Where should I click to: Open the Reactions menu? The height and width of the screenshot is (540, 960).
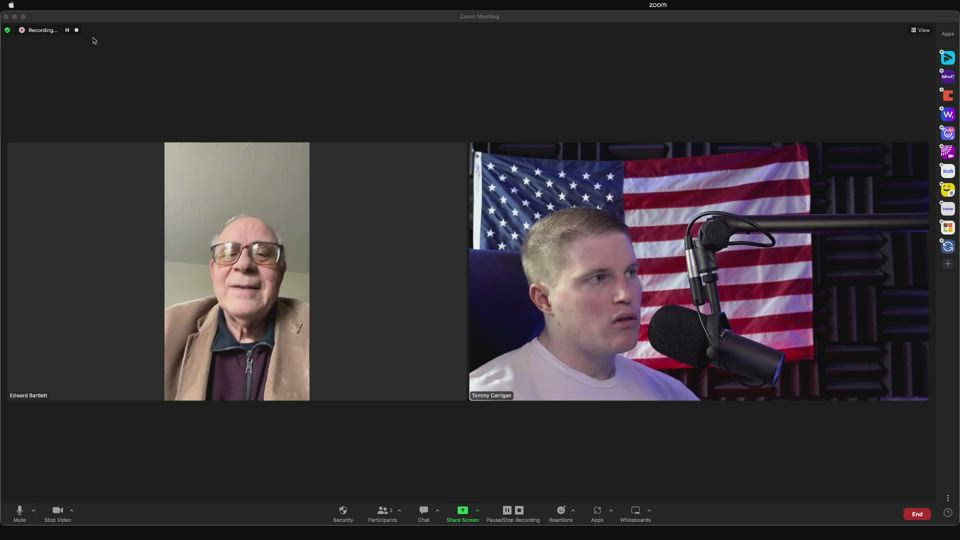pyautogui.click(x=560, y=513)
